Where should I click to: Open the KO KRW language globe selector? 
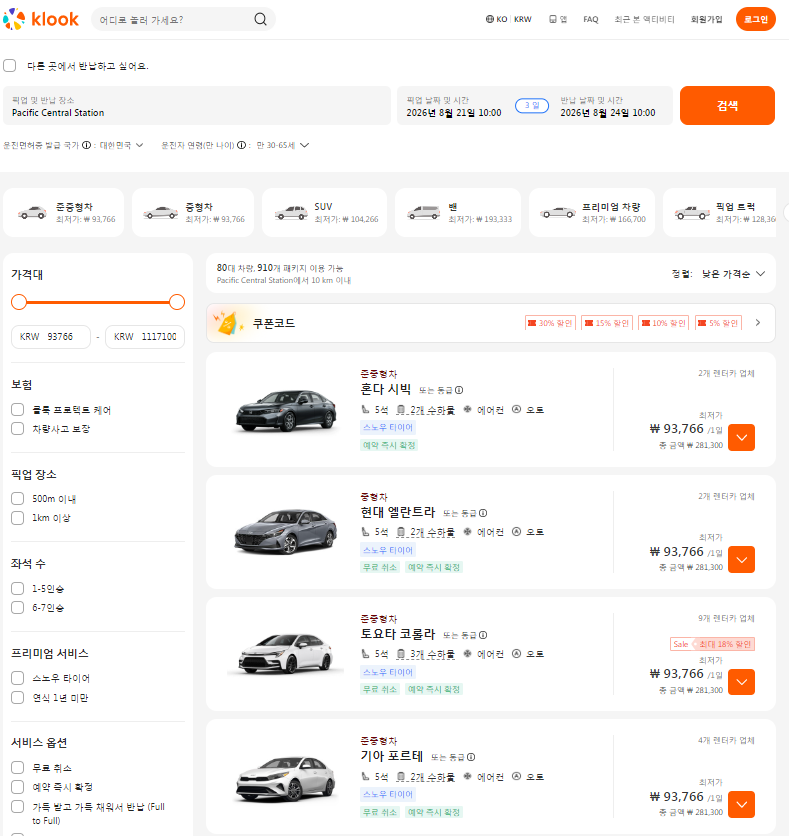click(508, 19)
